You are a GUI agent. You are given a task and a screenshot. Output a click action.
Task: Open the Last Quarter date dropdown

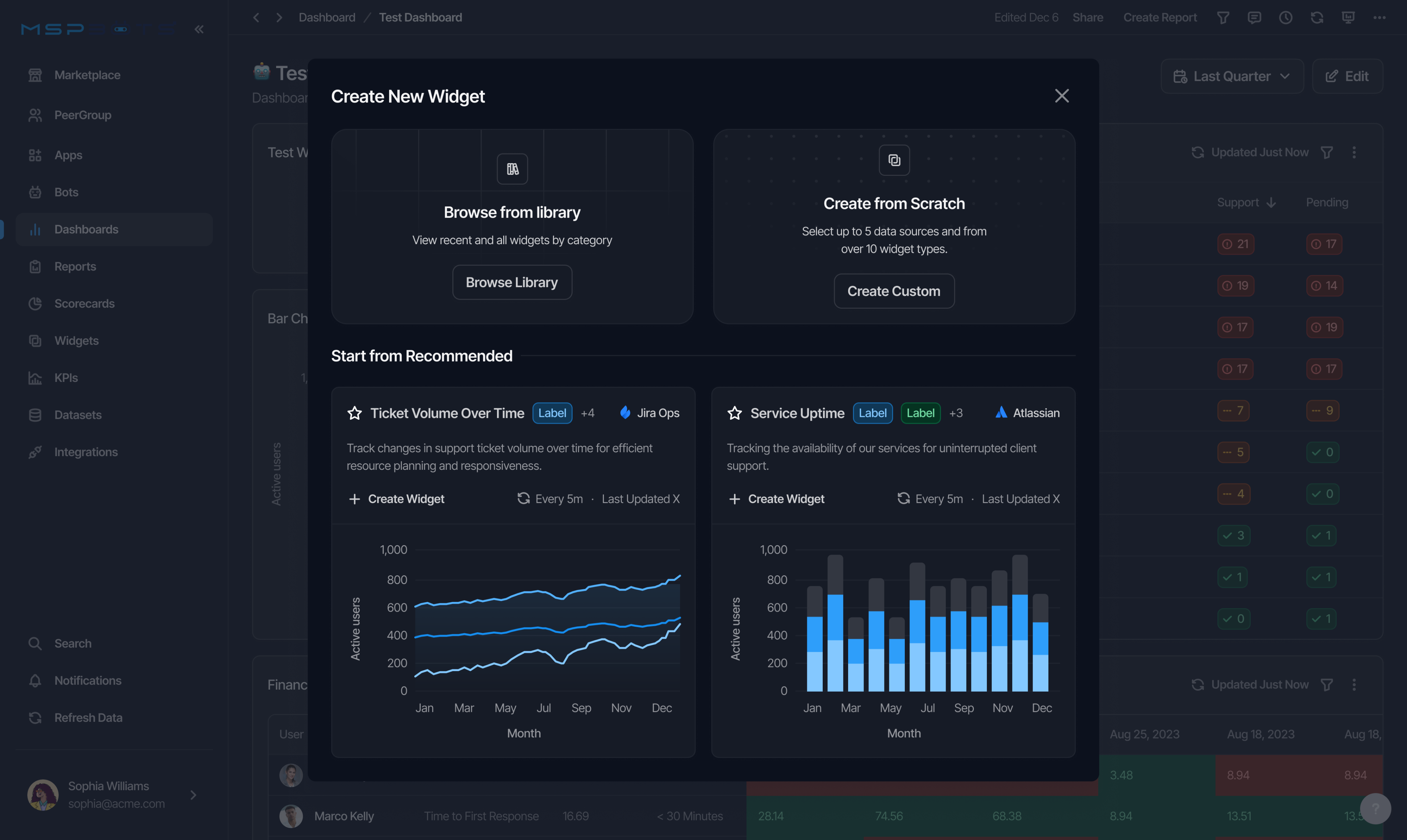[x=1232, y=76]
